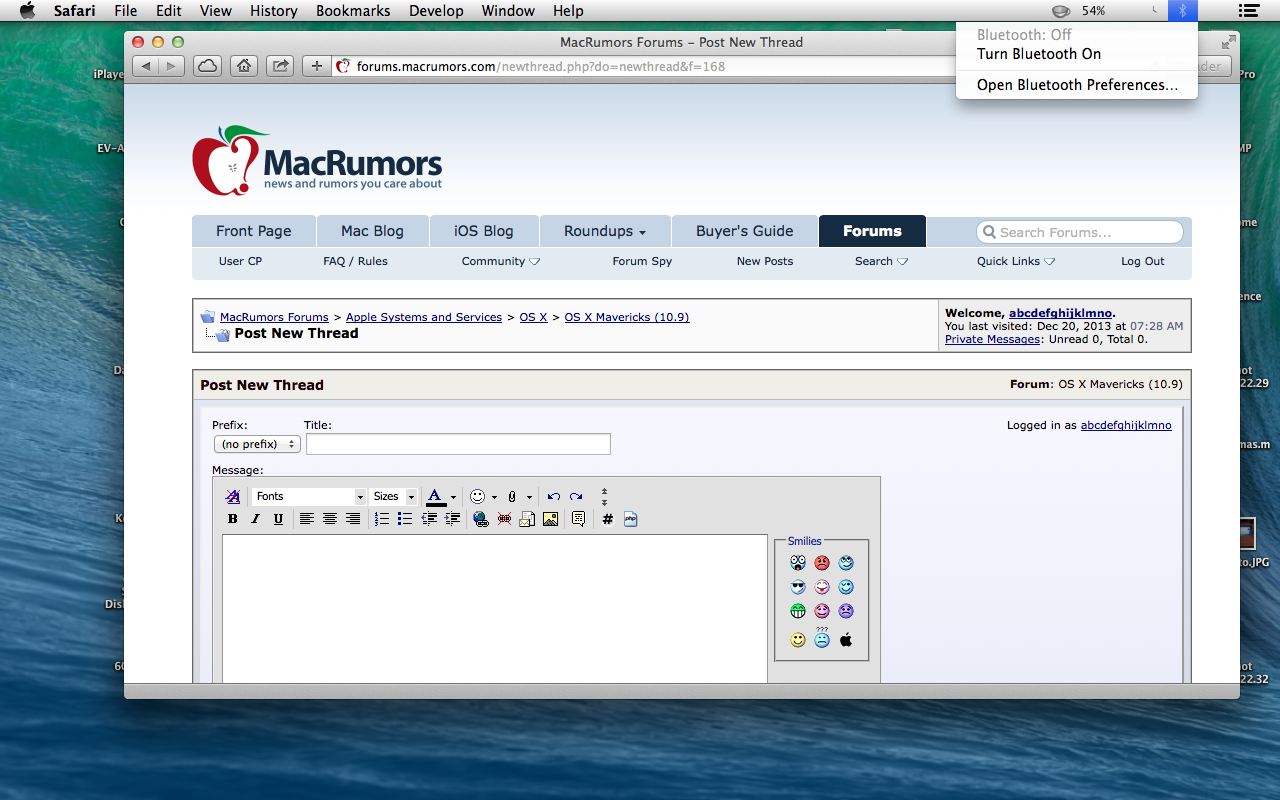Insert the confused ??? smiley

pyautogui.click(x=822, y=637)
